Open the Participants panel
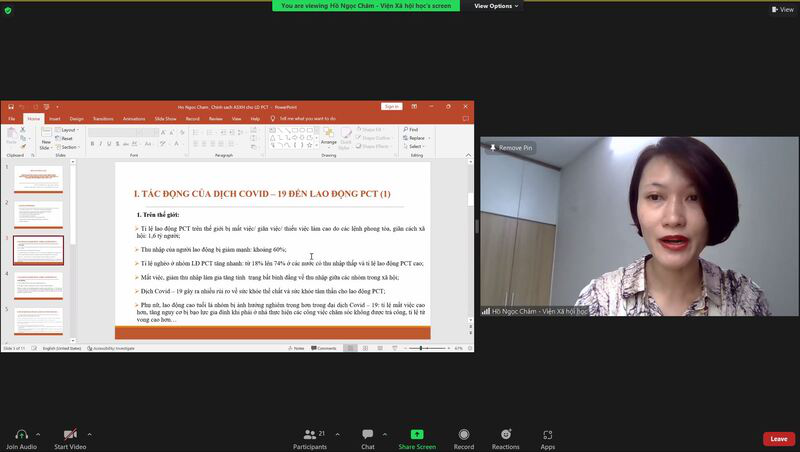The width and height of the screenshot is (800, 452). click(309, 435)
